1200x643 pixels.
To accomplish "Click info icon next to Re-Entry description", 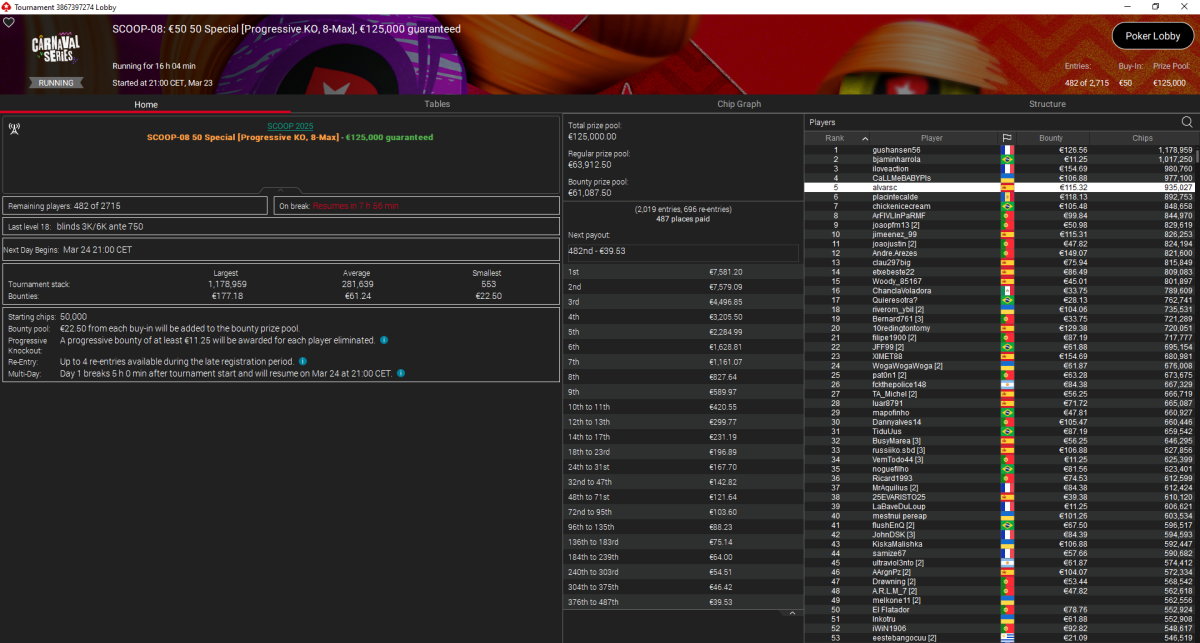I will pyautogui.click(x=303, y=361).
